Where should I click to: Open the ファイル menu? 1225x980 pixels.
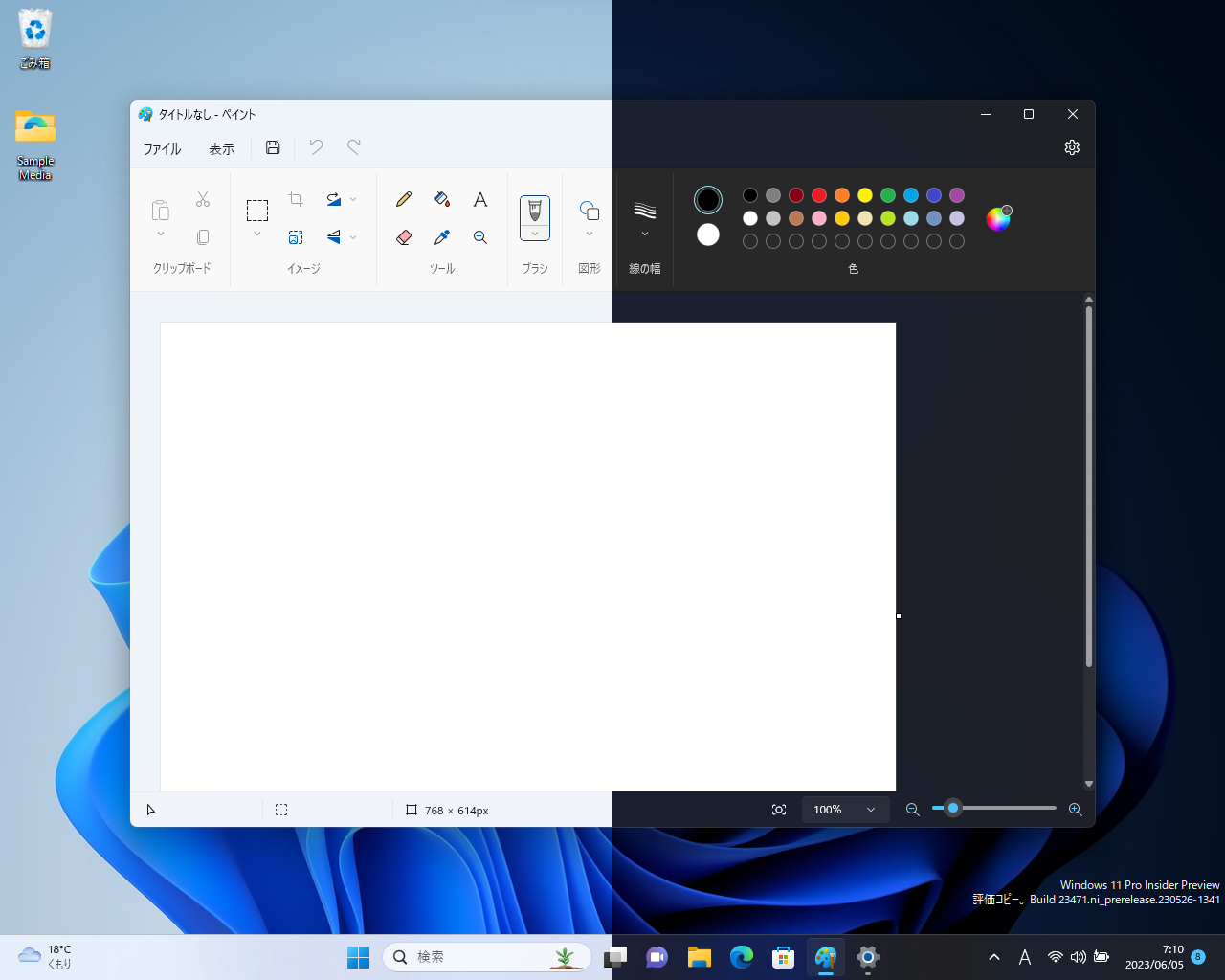point(162,149)
